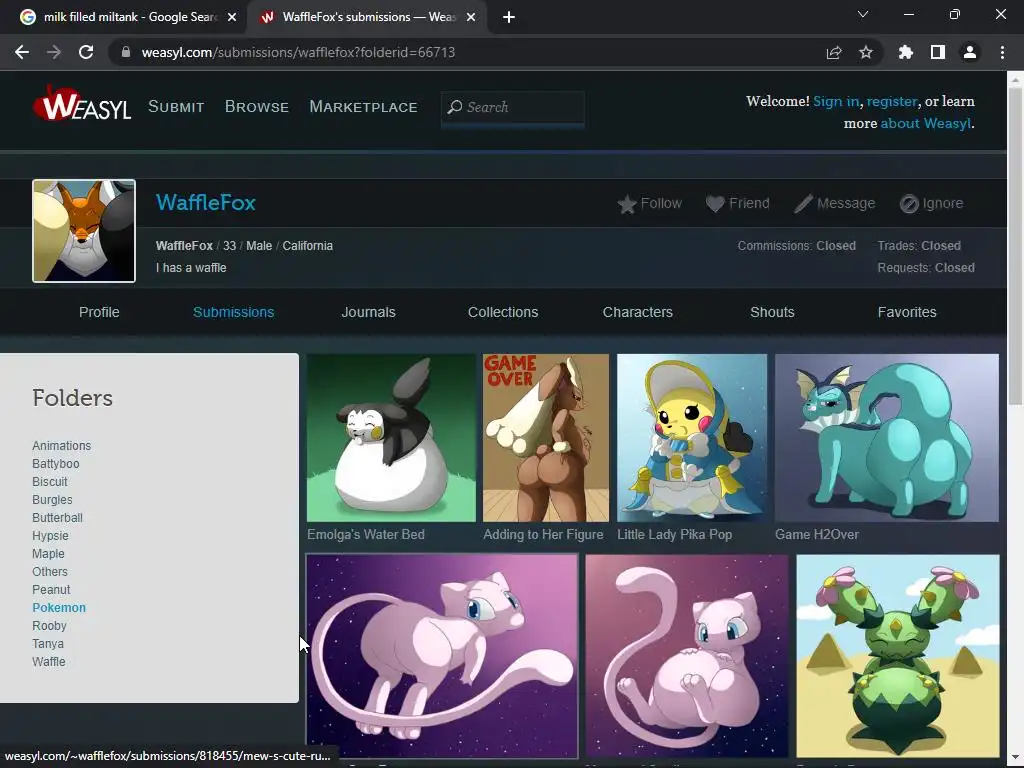Viewport: 1024px width, 768px height.
Task: Open the Collections tab
Action: (503, 312)
